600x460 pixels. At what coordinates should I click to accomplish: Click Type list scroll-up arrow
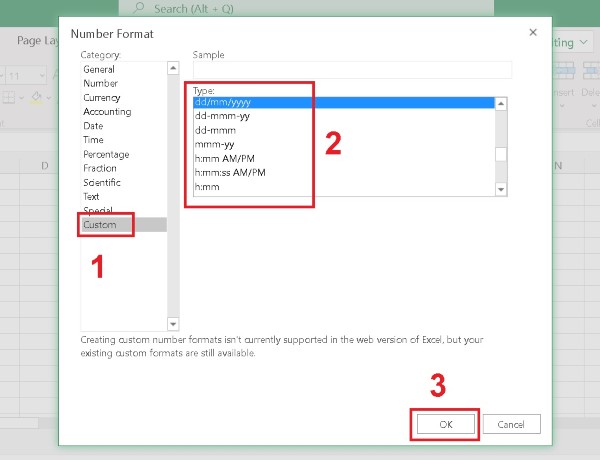[x=502, y=103]
